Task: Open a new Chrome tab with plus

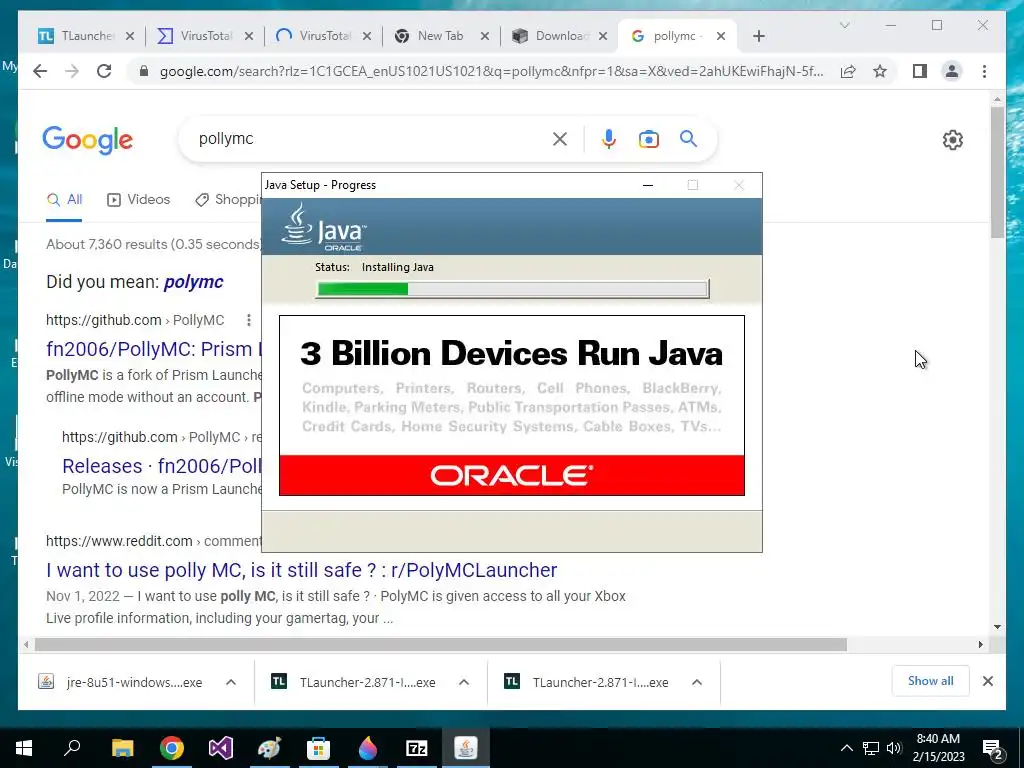Action: (x=758, y=36)
